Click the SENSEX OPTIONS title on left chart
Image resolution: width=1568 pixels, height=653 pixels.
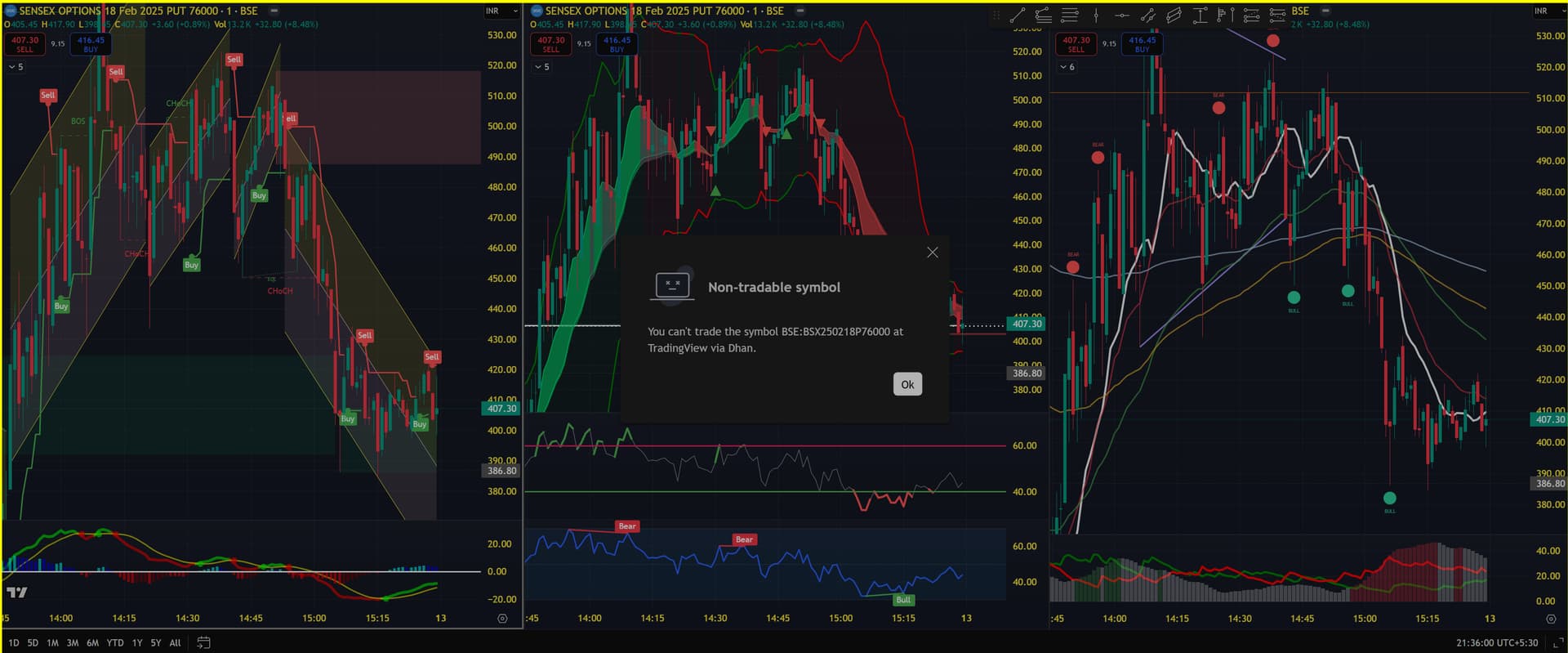(138, 11)
